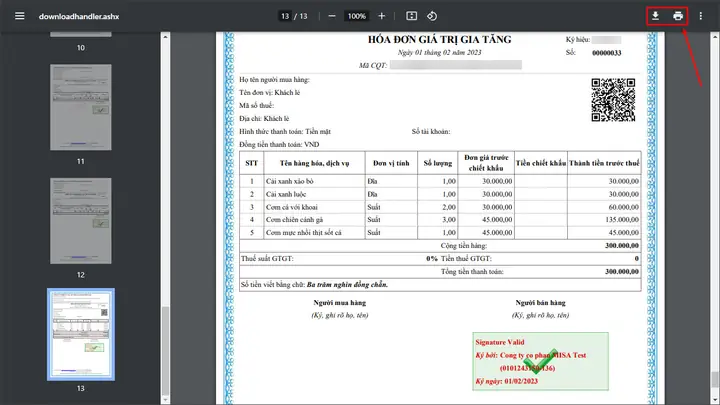Click the 135.000,00 amount cell
Image resolution: width=720 pixels, height=405 pixels.
tap(604, 219)
